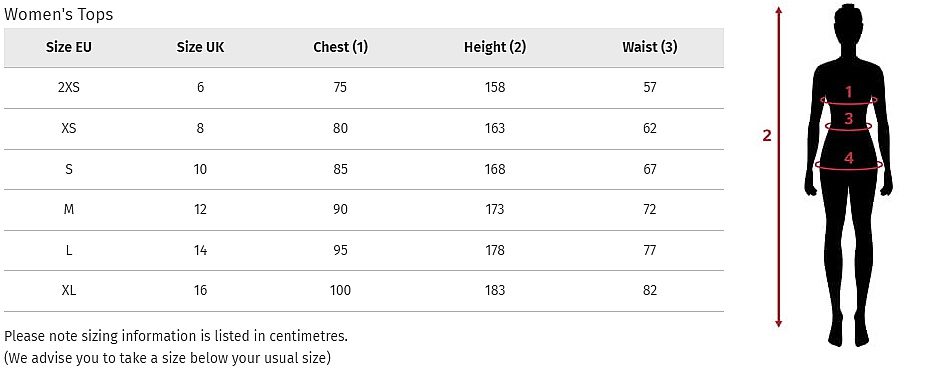The height and width of the screenshot is (372, 946).
Task: Click the height marker number 2 beside arrow
Action: point(767,136)
